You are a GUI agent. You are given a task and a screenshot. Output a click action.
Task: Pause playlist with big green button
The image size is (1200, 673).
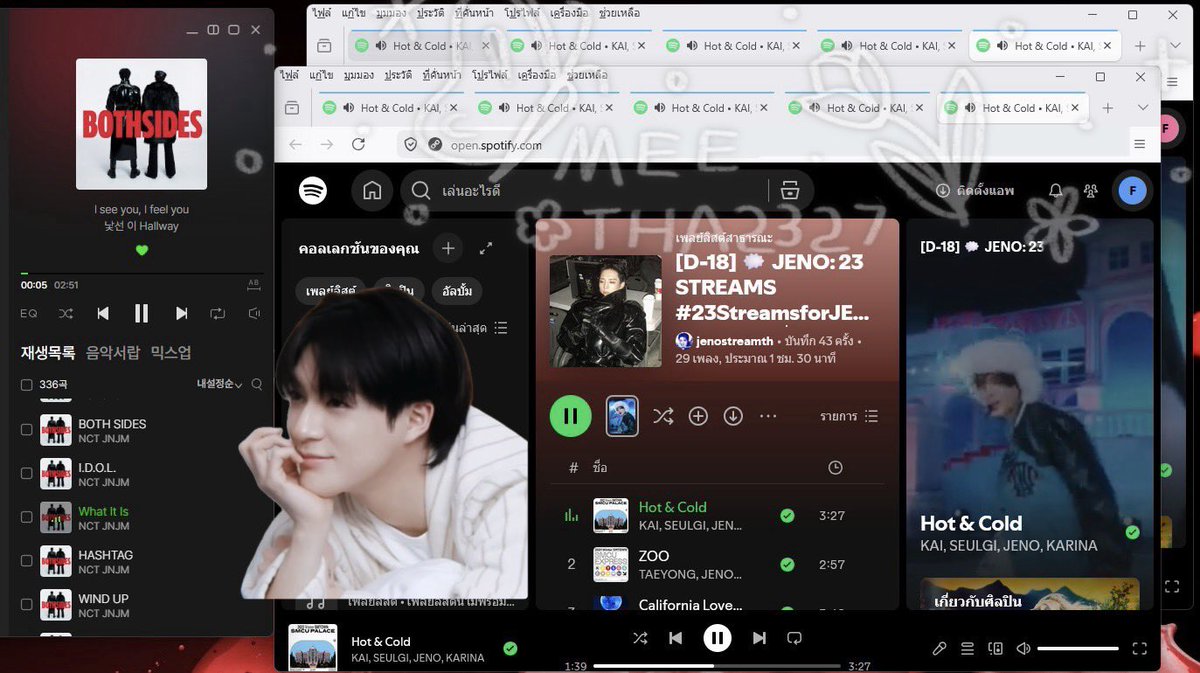571,416
